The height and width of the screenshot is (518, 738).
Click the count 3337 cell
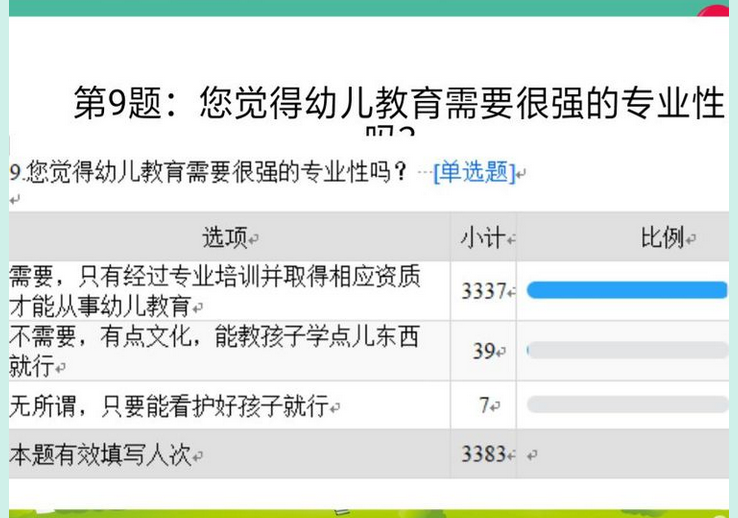(x=484, y=291)
